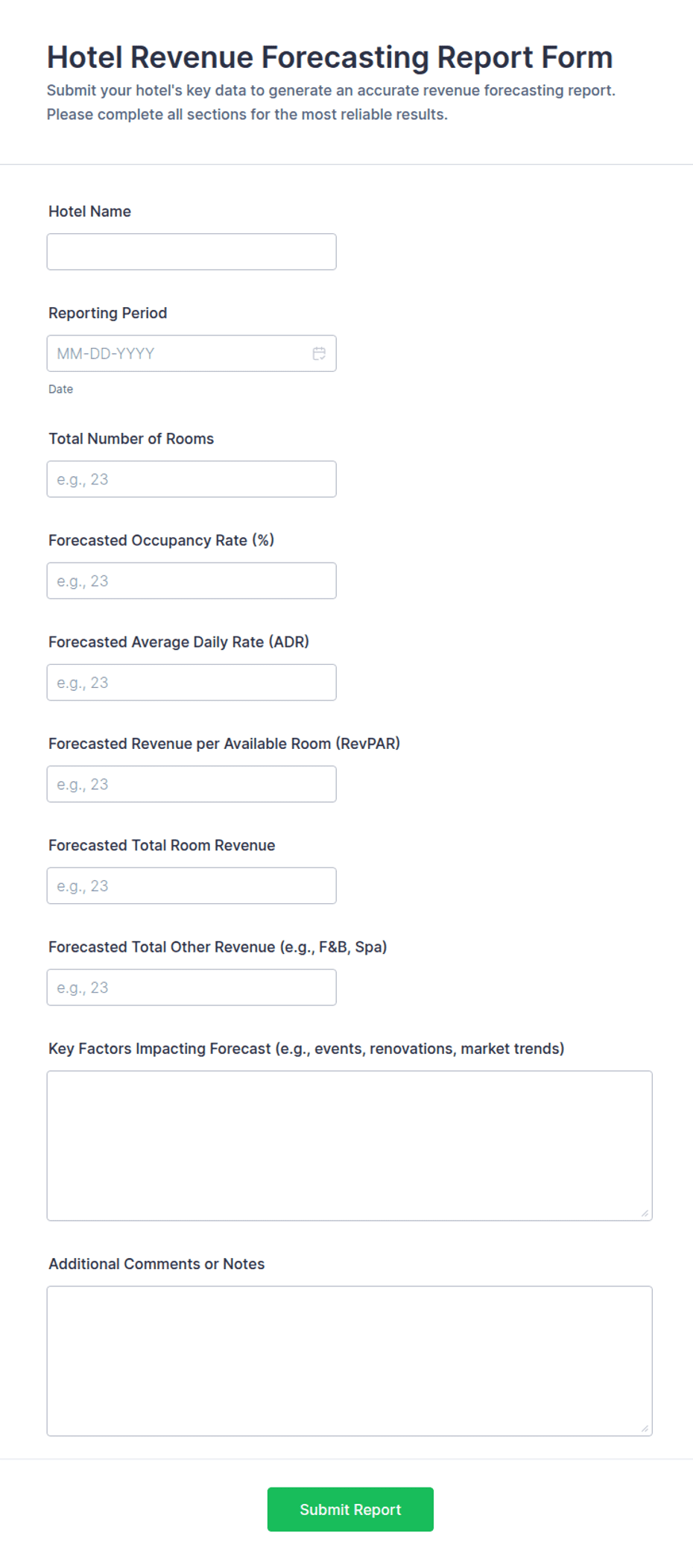This screenshot has height=1568, width=693.
Task: Click the form title heading
Action: (x=329, y=57)
